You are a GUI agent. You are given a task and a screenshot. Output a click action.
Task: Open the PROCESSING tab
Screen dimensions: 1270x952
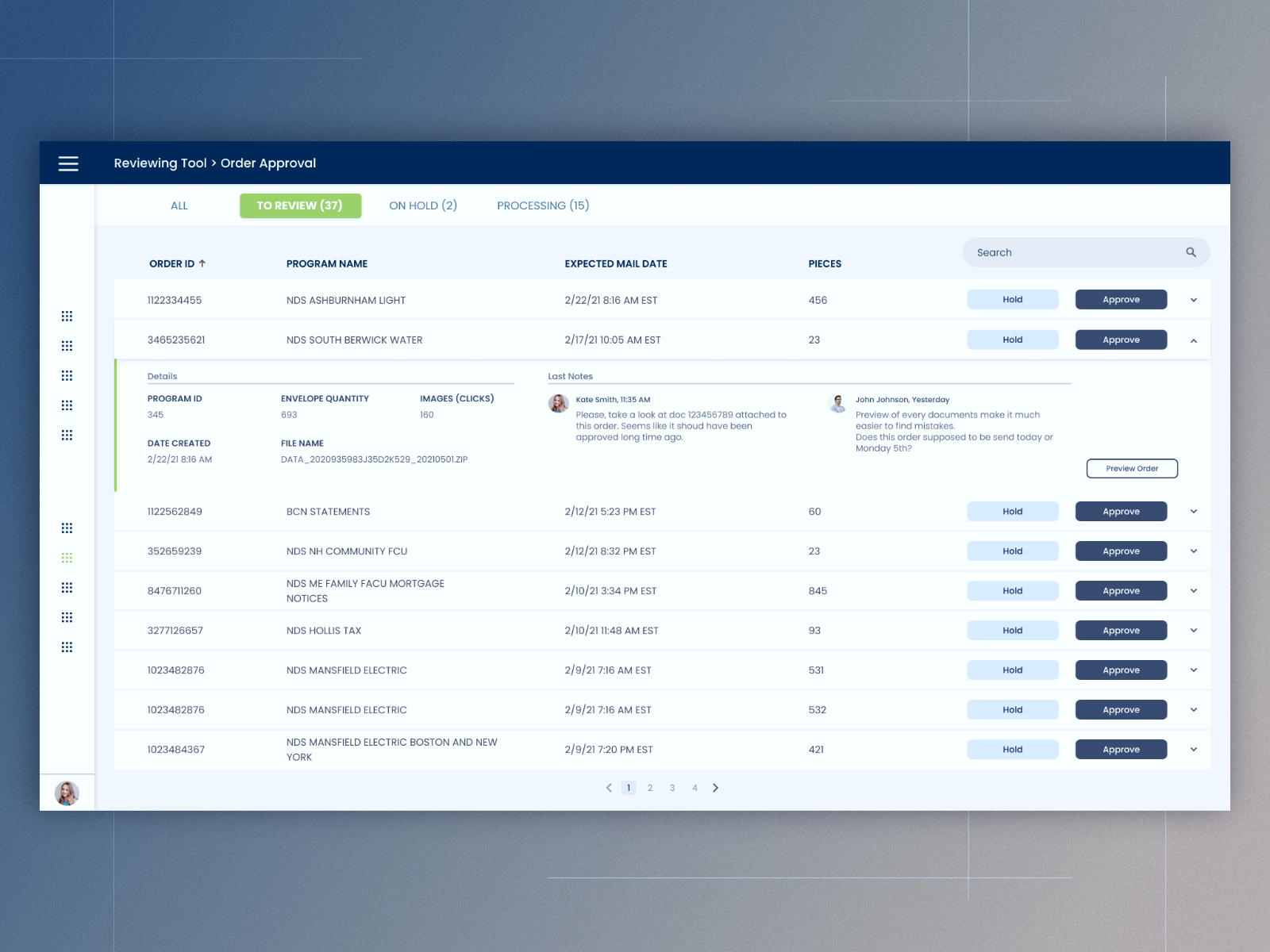point(543,205)
